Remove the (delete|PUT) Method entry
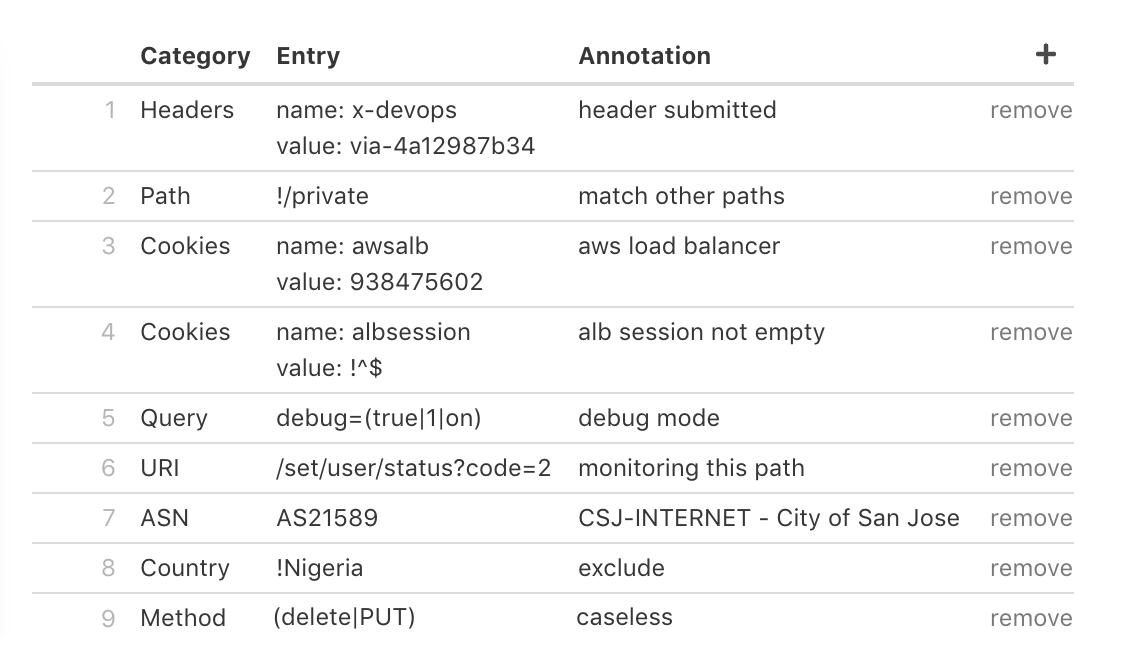Image resolution: width=1123 pixels, height=656 pixels. click(1030, 619)
